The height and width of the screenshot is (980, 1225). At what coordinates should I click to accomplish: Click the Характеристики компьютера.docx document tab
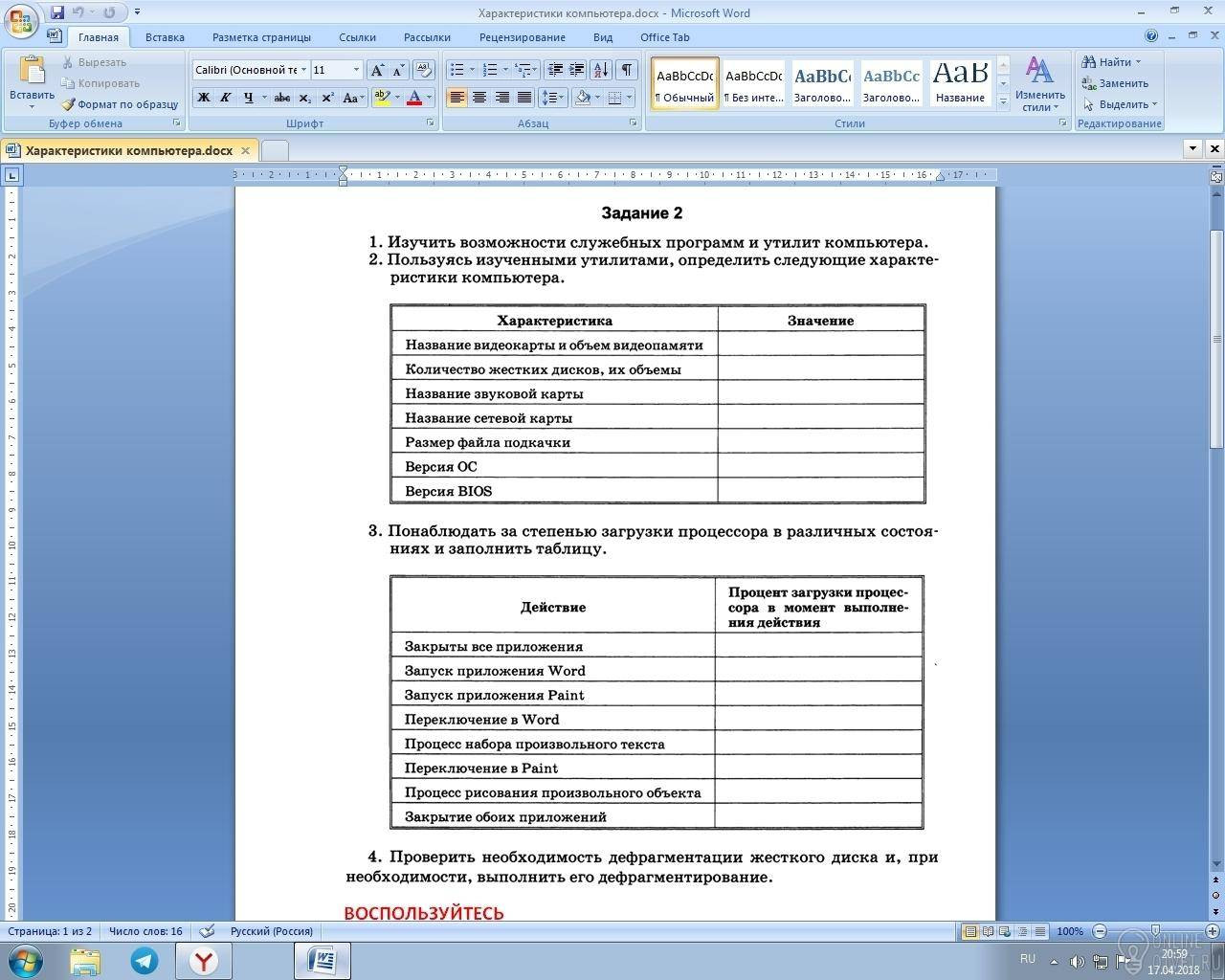128,150
